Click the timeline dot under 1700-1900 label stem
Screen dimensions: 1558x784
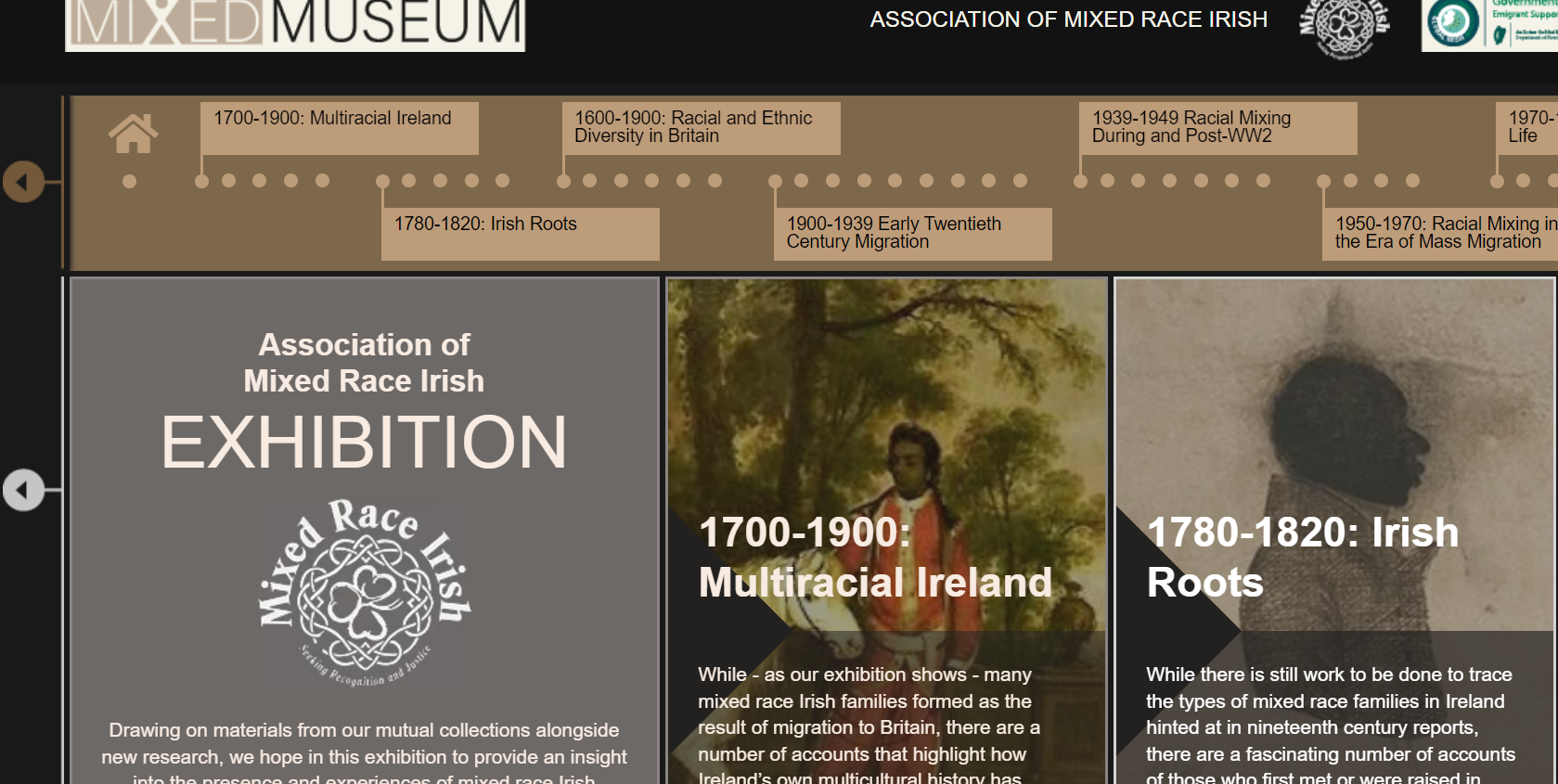pos(201,181)
